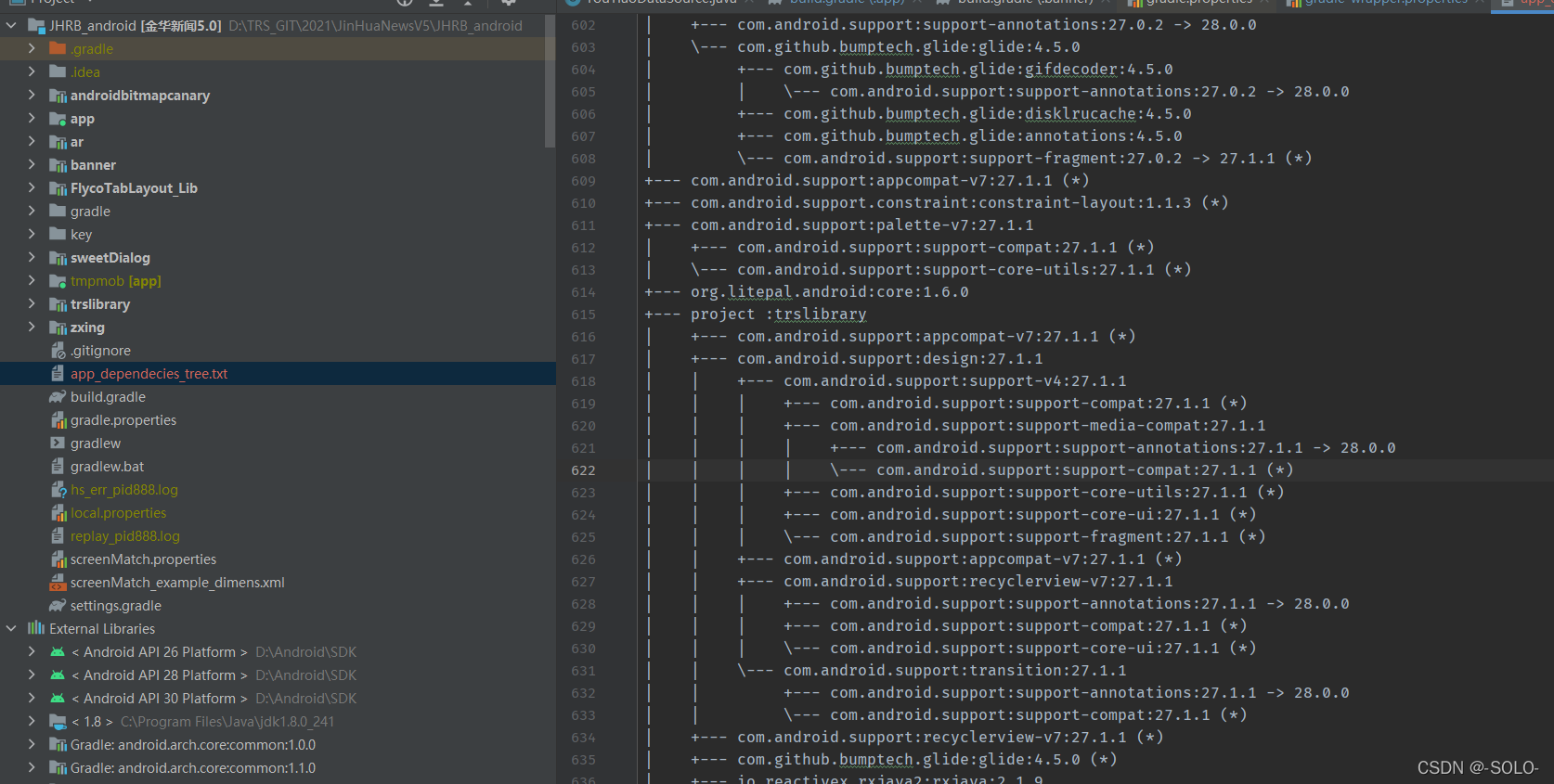
Task: Expand the zxing module
Action: pos(32,327)
